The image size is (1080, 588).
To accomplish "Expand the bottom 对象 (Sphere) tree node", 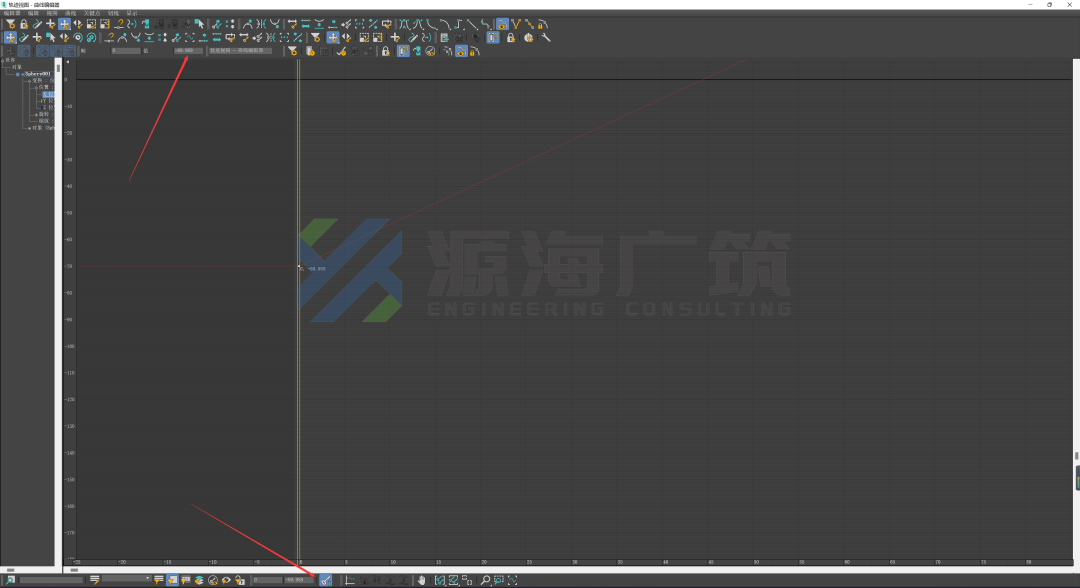I will pos(29,128).
